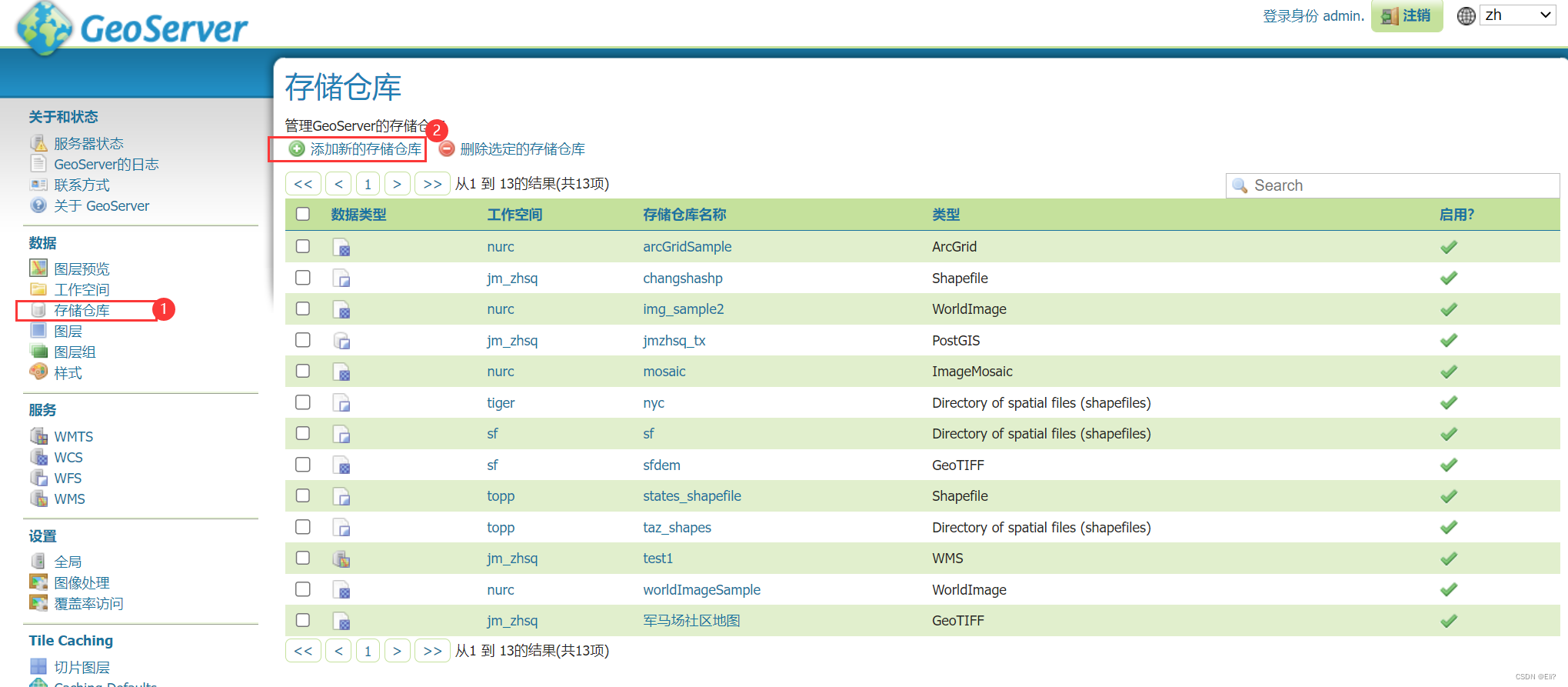Screen dimensions: 1568x687
Task: Toggle the select-all checkbox in table header
Action: point(303,214)
